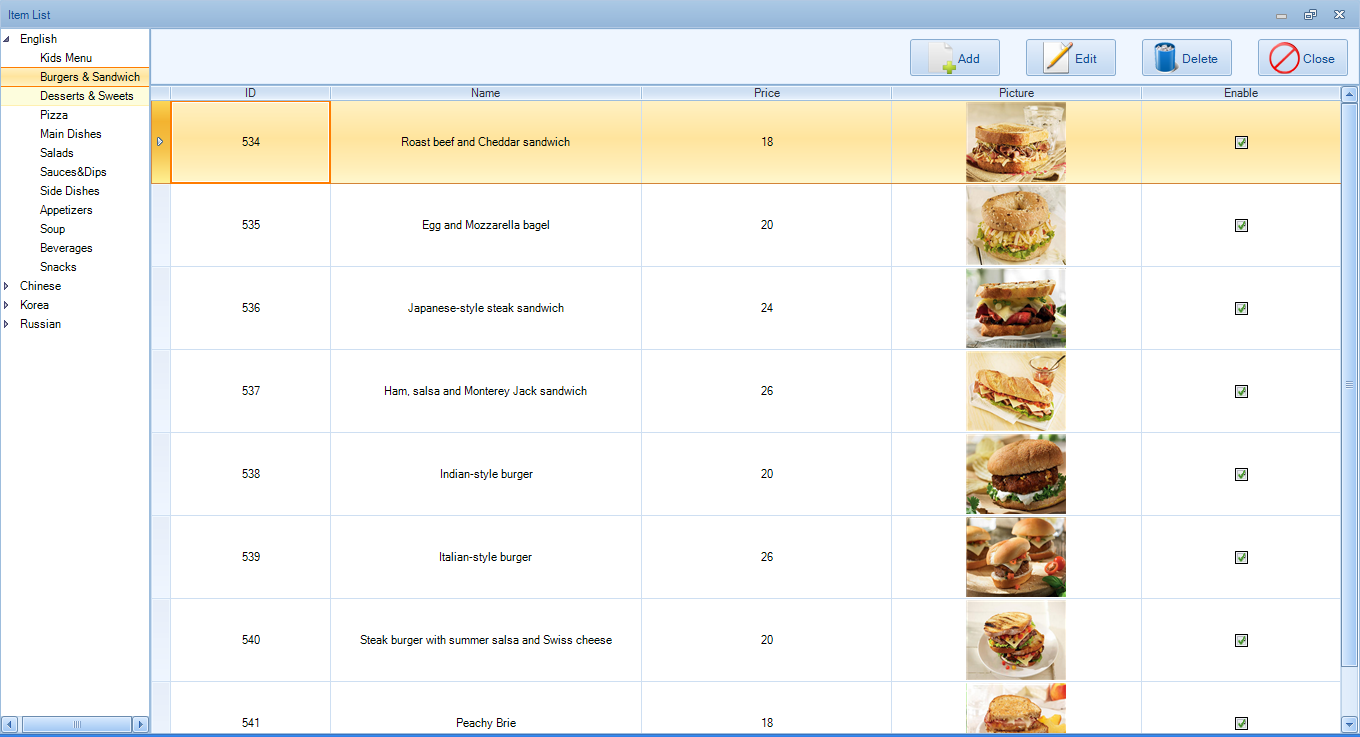Viewport: 1360px width, 737px height.
Task: Disable the checkbox for item 535
Action: click(x=1241, y=225)
